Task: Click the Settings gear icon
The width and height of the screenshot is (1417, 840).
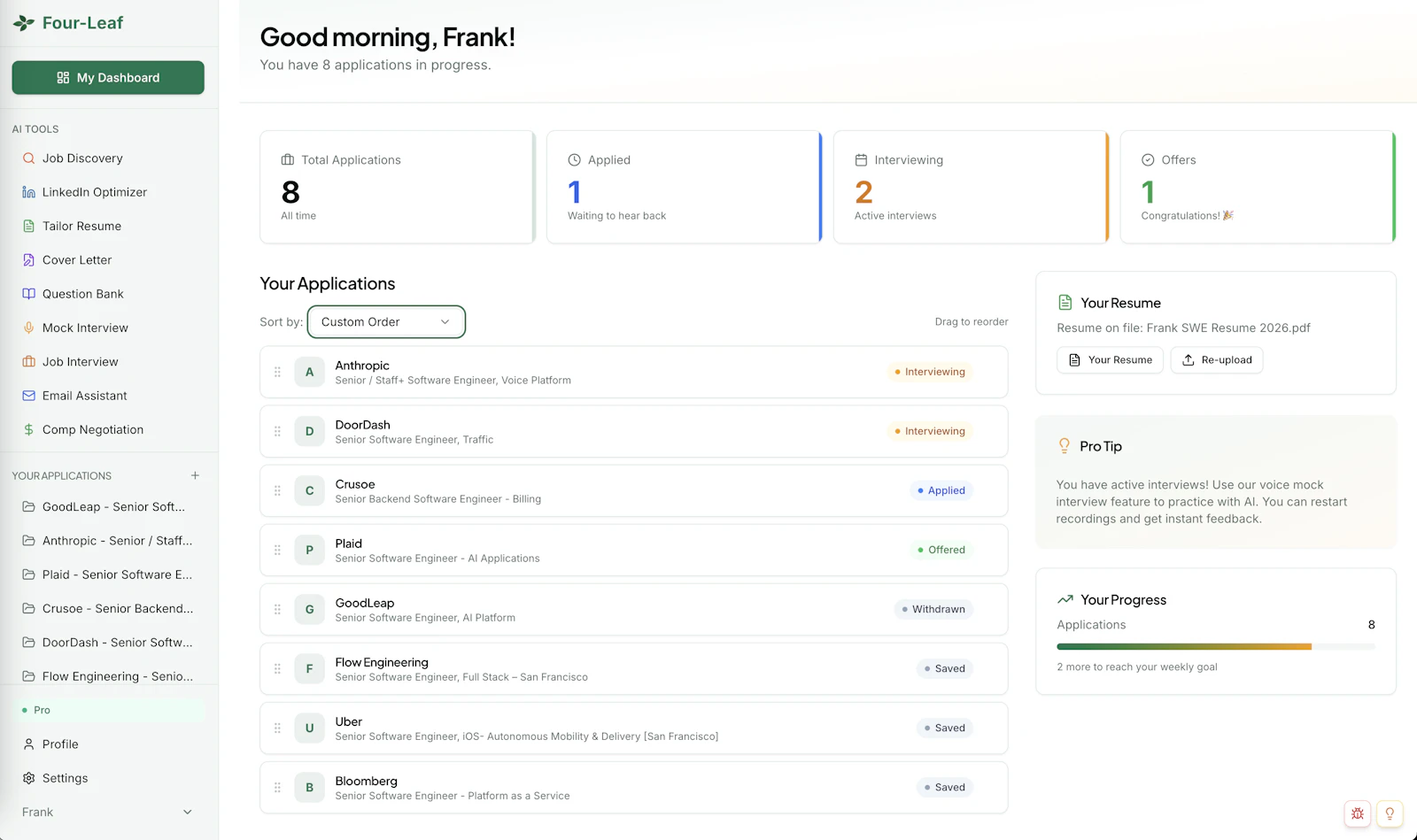Action: tap(28, 778)
